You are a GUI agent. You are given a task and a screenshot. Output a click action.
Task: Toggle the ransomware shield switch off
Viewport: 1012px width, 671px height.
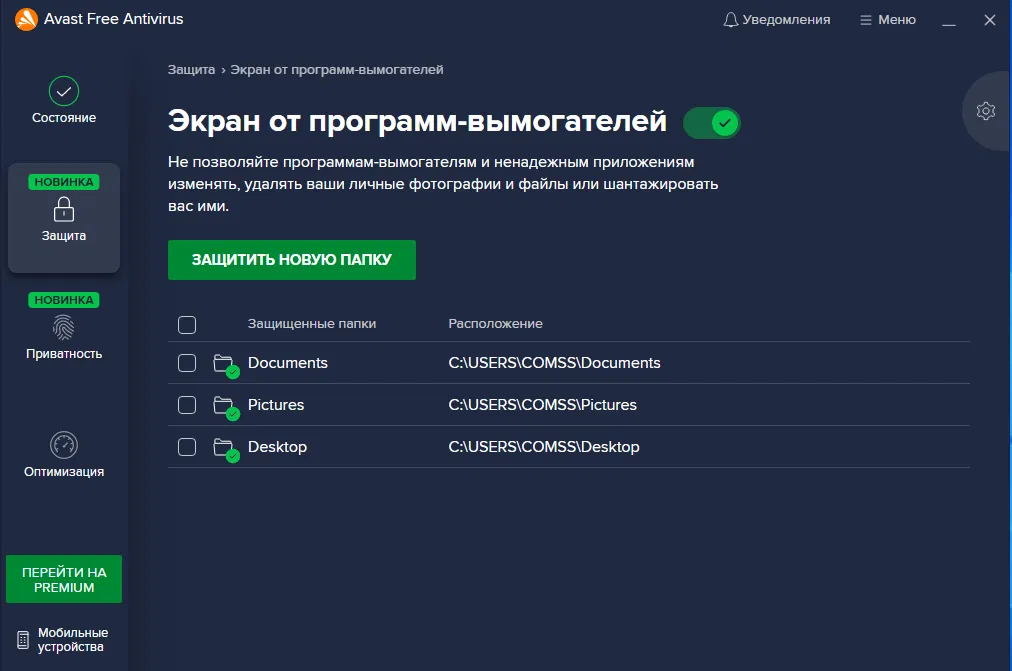point(712,123)
